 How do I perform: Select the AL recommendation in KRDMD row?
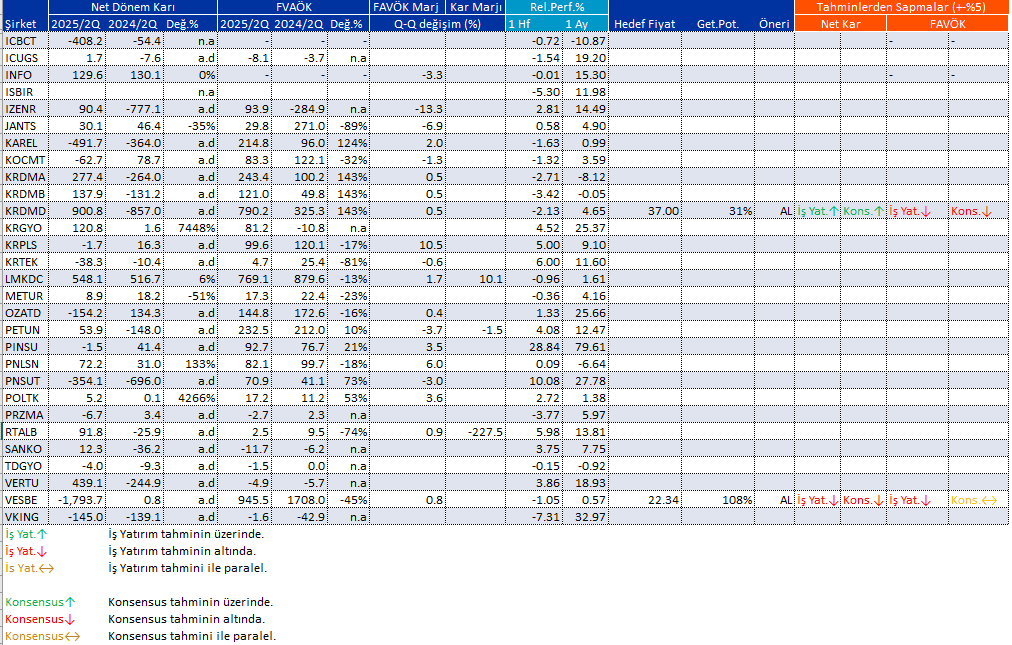click(x=785, y=211)
